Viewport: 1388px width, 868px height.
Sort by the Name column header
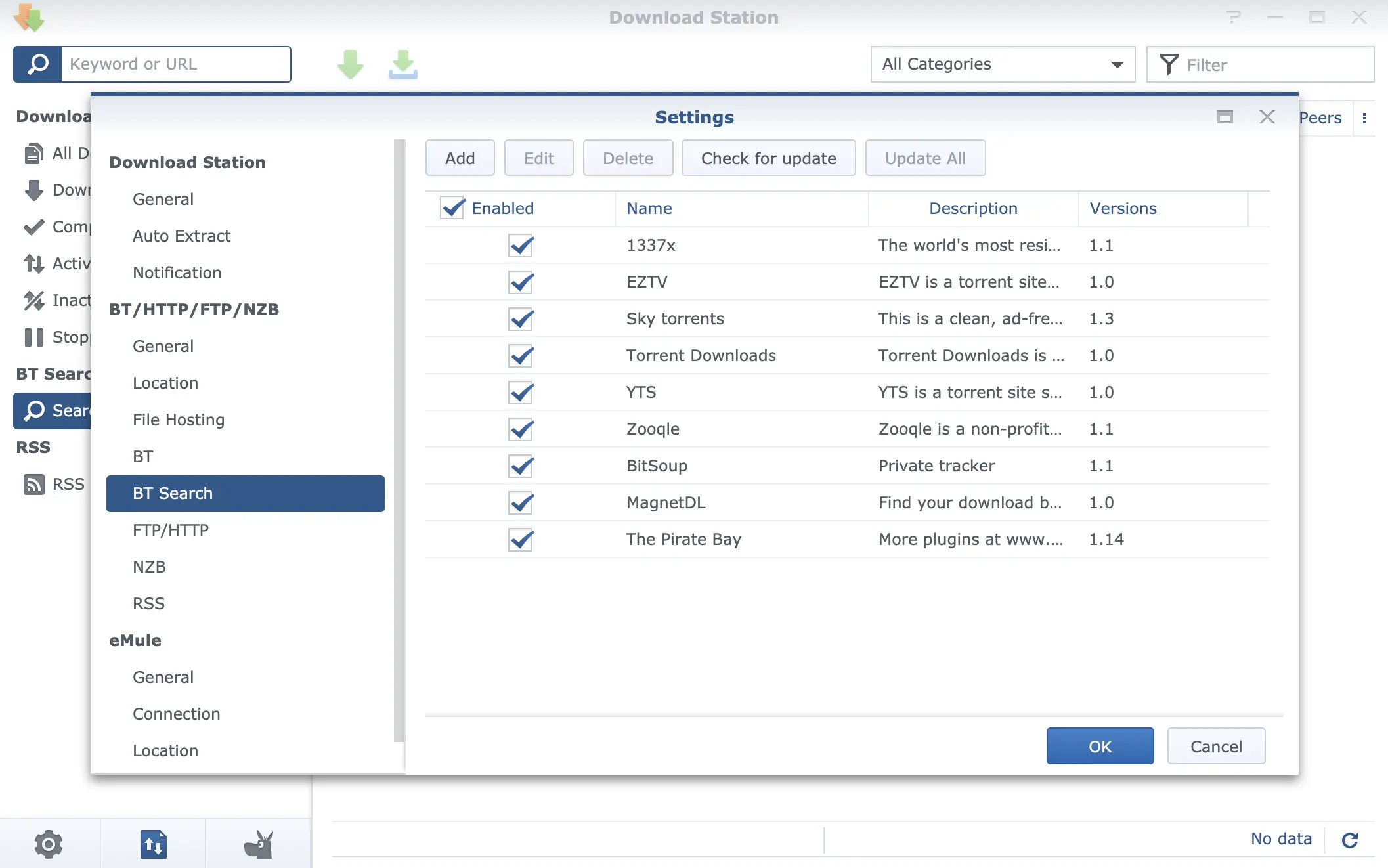741,209
